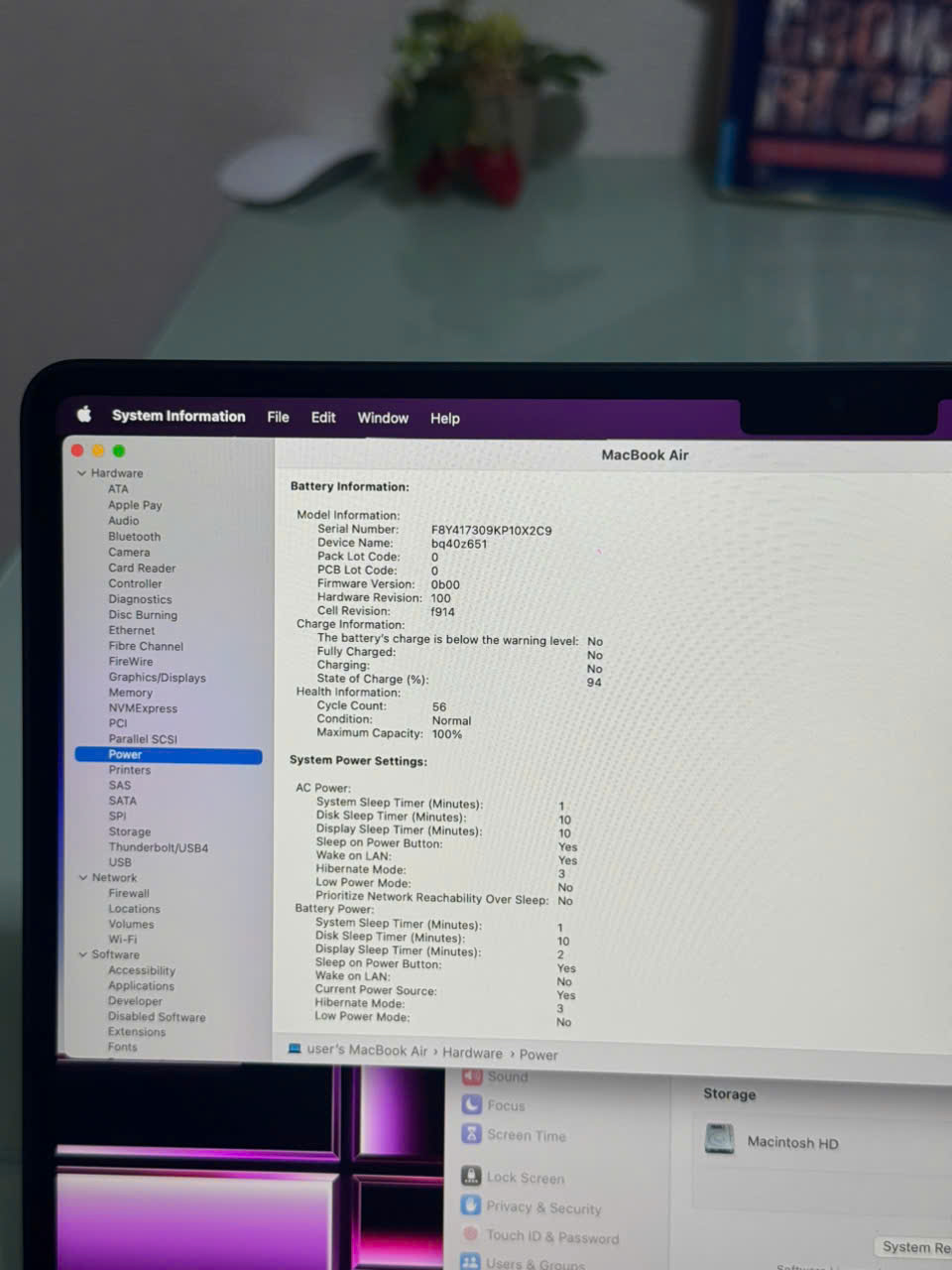Click the Macintosh HD drive icon
This screenshot has width=952, height=1270.
[x=719, y=1140]
